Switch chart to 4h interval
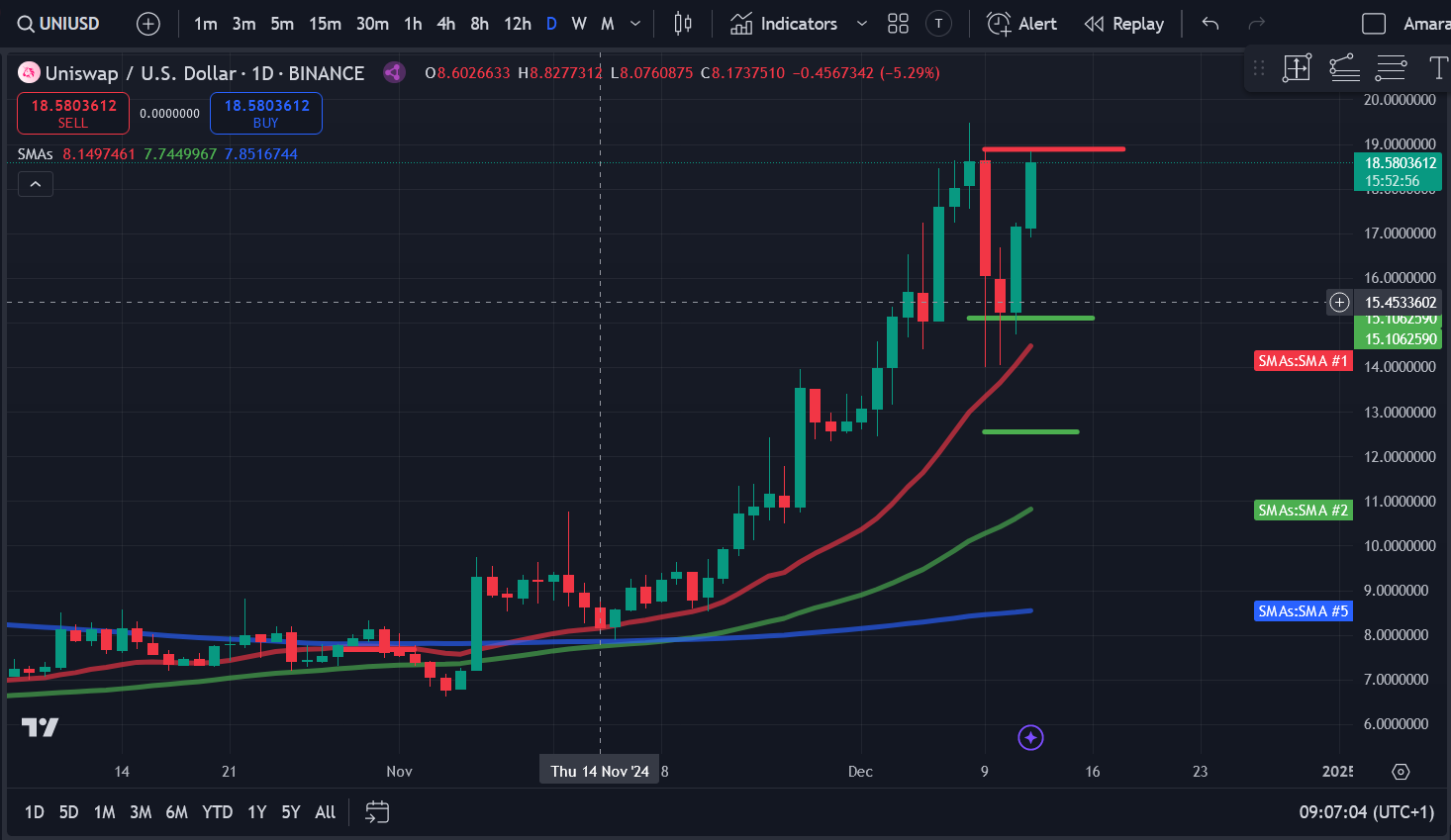The width and height of the screenshot is (1451, 840). (445, 24)
